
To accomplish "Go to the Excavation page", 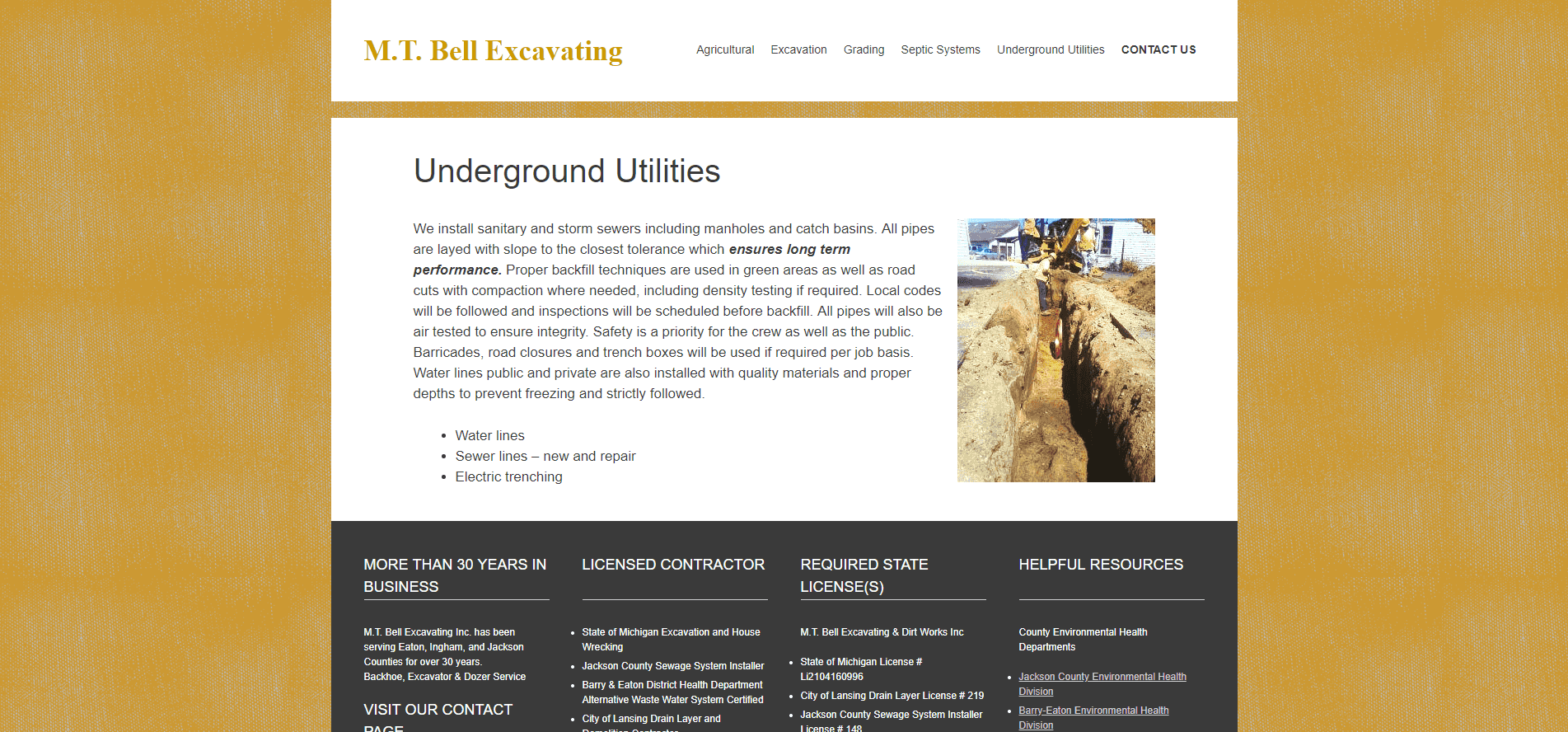I will point(798,49).
